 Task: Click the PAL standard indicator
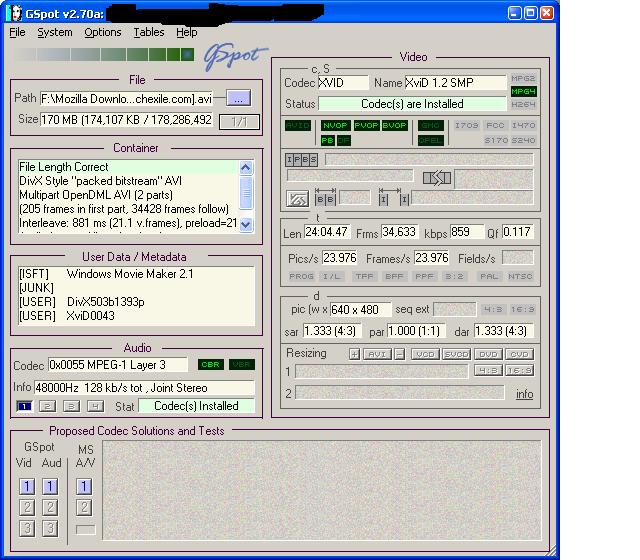pos(489,277)
